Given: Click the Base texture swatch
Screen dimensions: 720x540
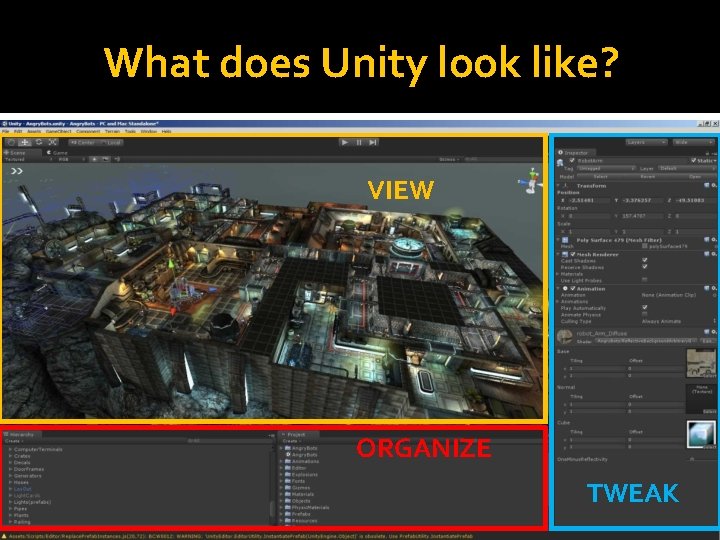Looking at the screenshot, I should pos(701,363).
